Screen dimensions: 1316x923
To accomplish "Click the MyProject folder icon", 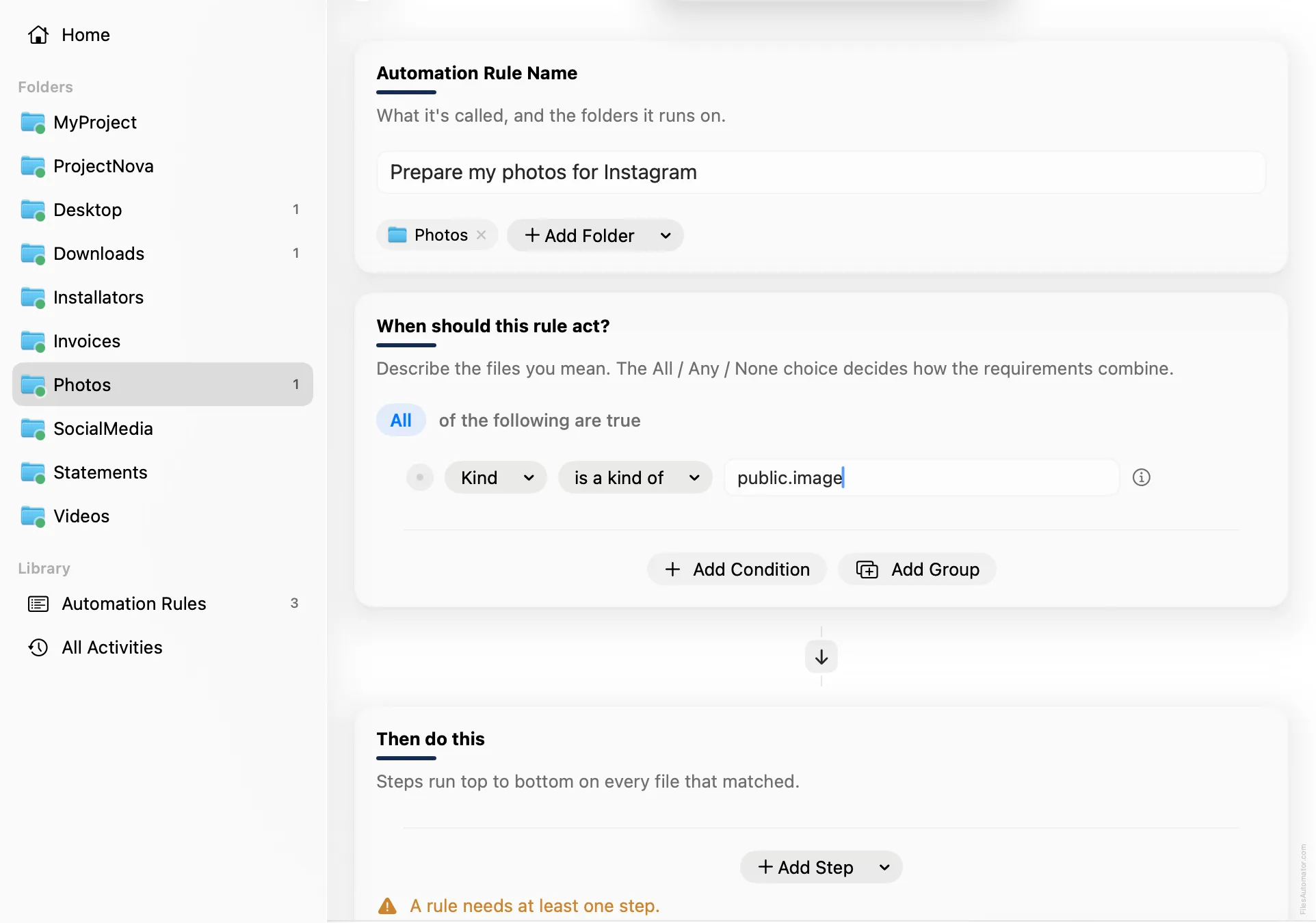I will (x=33, y=123).
